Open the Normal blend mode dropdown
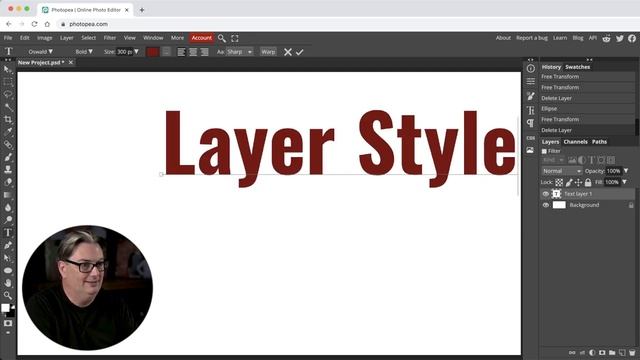Image resolution: width=640 pixels, height=360 pixels. [562, 171]
